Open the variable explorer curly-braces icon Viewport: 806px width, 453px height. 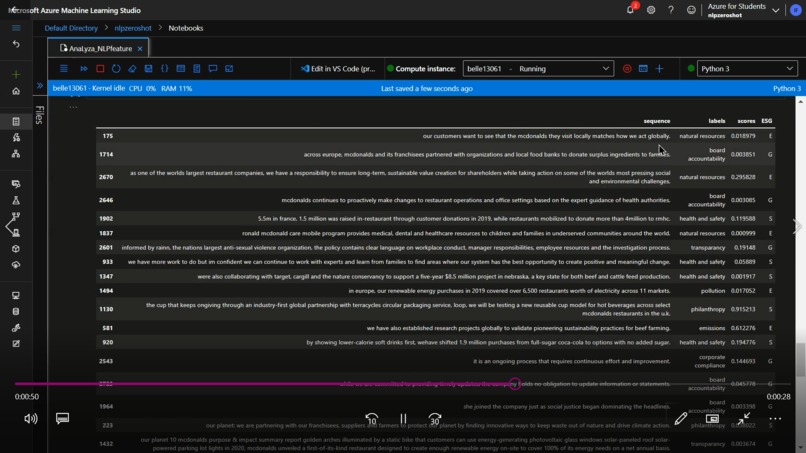click(x=164, y=68)
